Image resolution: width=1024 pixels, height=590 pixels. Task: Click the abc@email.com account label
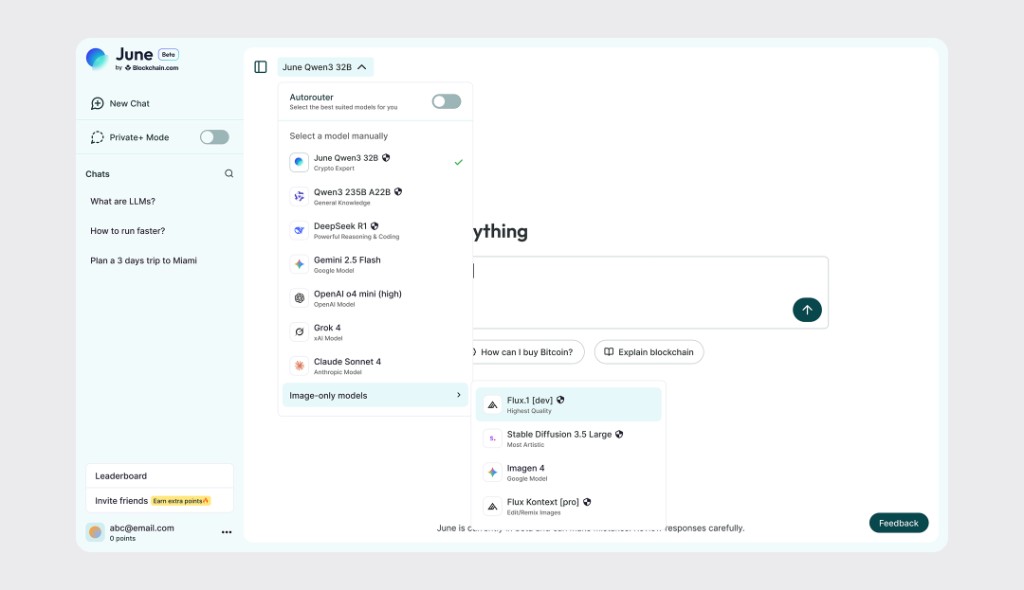pyautogui.click(x=142, y=528)
